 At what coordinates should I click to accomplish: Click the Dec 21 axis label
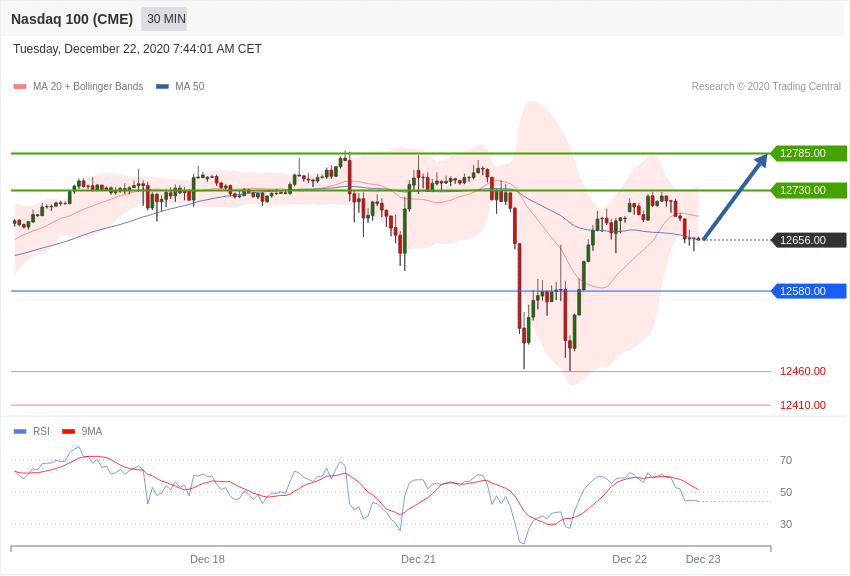[418, 559]
